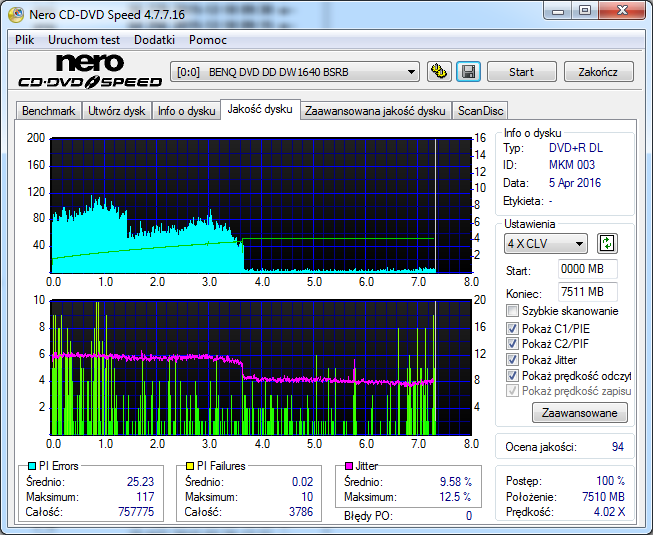Click the Koniec field 7511 MB
The height and width of the screenshot is (535, 653).
click(x=588, y=292)
